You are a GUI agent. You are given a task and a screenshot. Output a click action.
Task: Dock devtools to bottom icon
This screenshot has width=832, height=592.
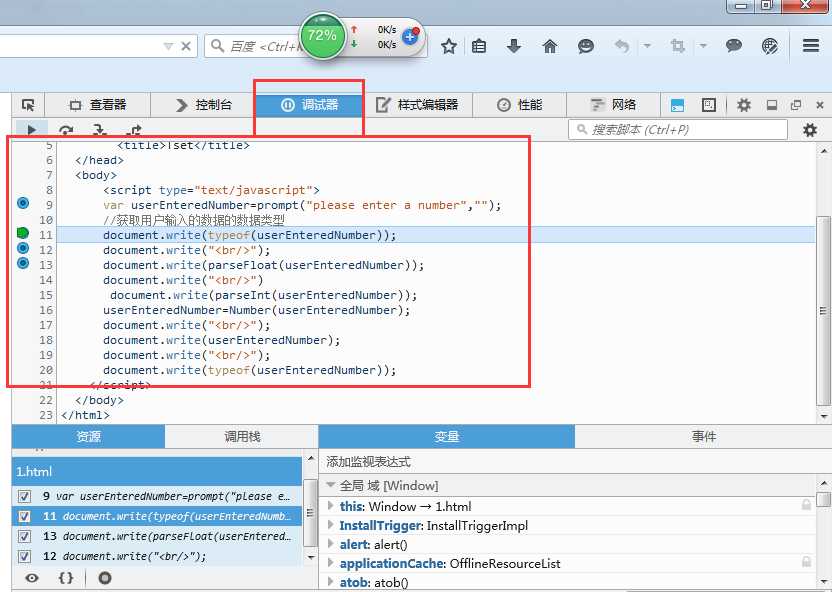[x=772, y=105]
